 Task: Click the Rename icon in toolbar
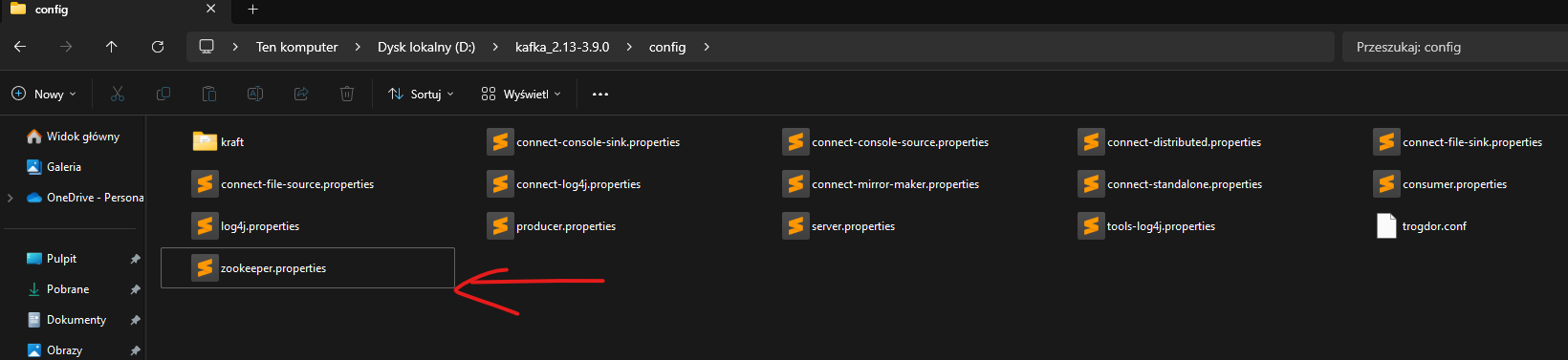point(255,94)
